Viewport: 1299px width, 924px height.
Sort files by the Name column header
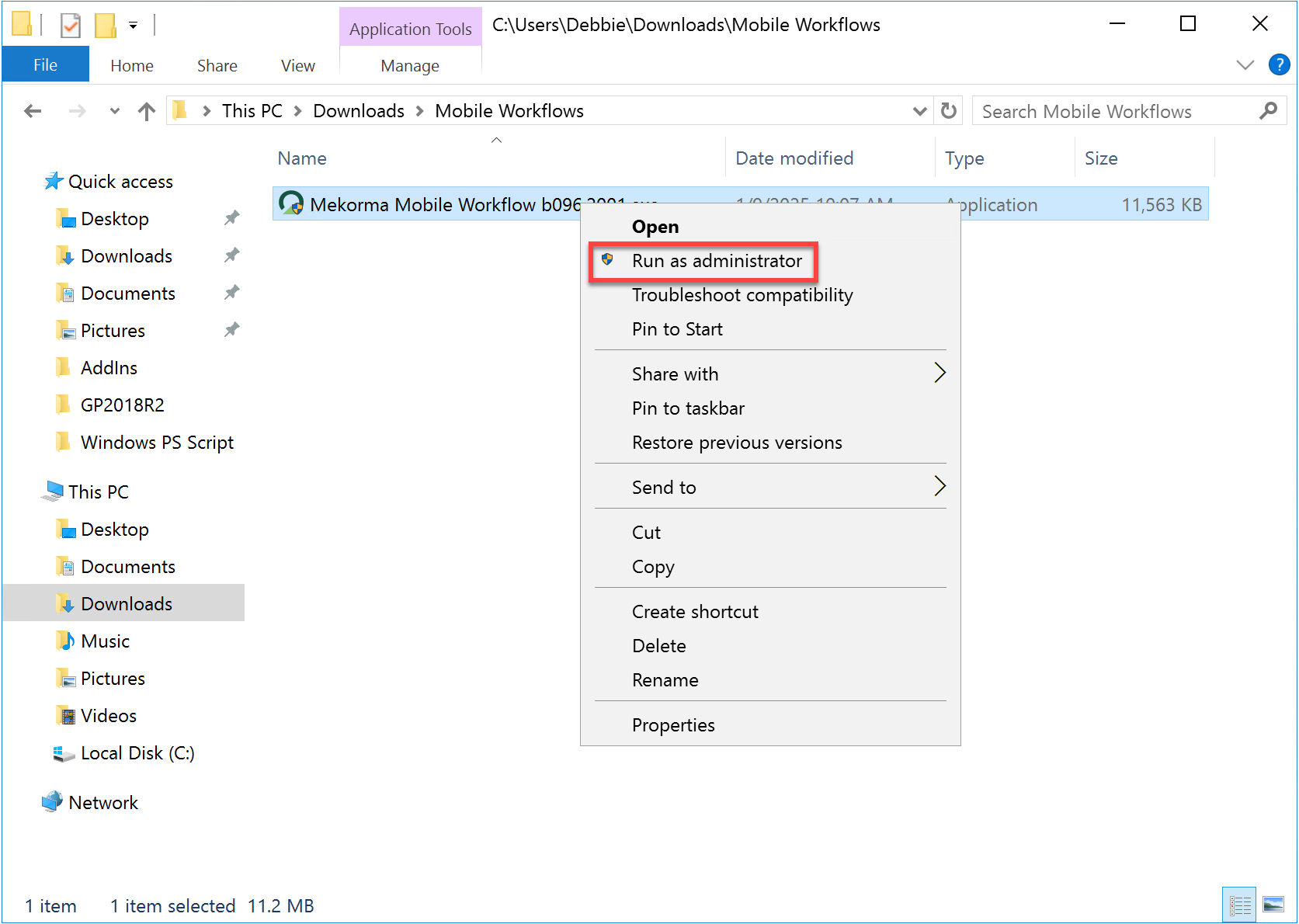[x=302, y=158]
